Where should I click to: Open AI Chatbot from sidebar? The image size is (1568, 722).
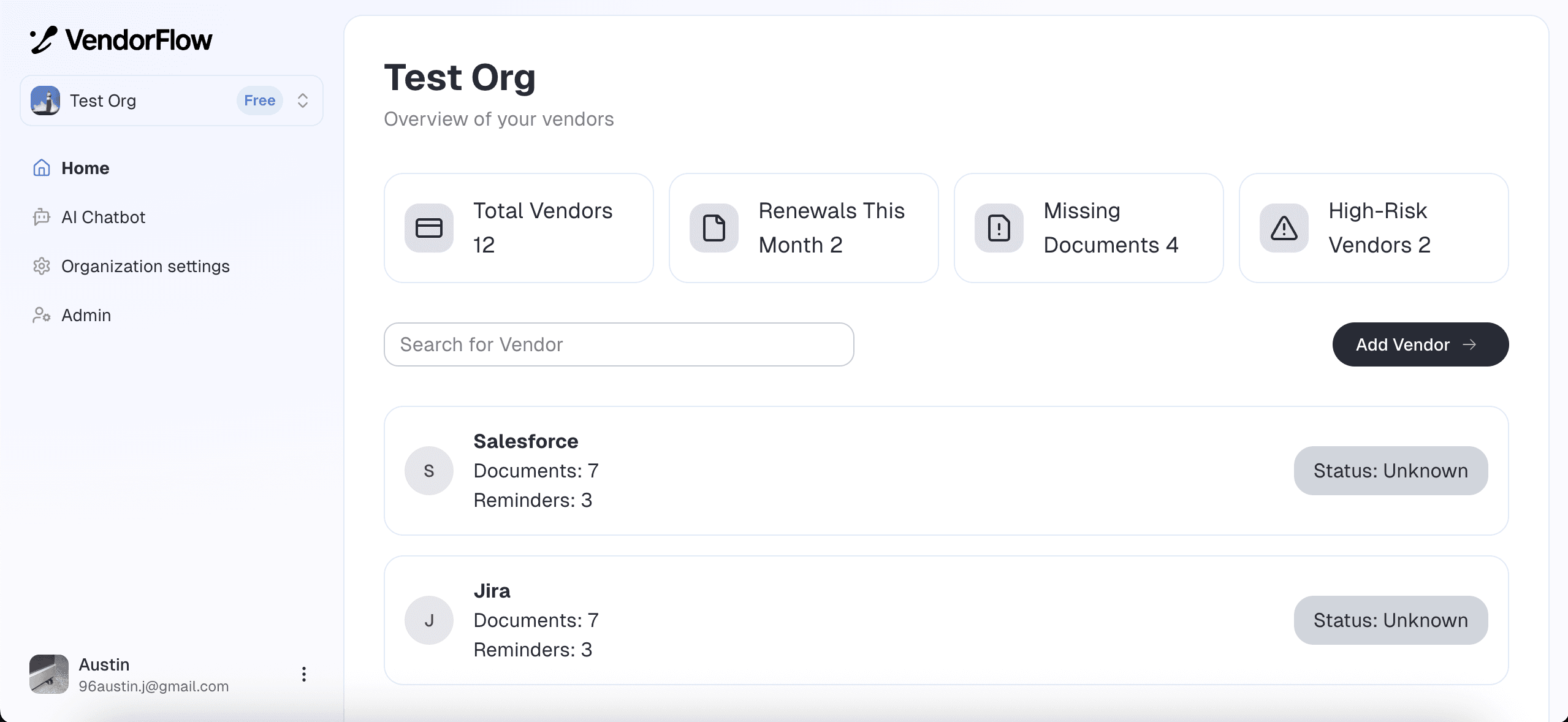(103, 217)
